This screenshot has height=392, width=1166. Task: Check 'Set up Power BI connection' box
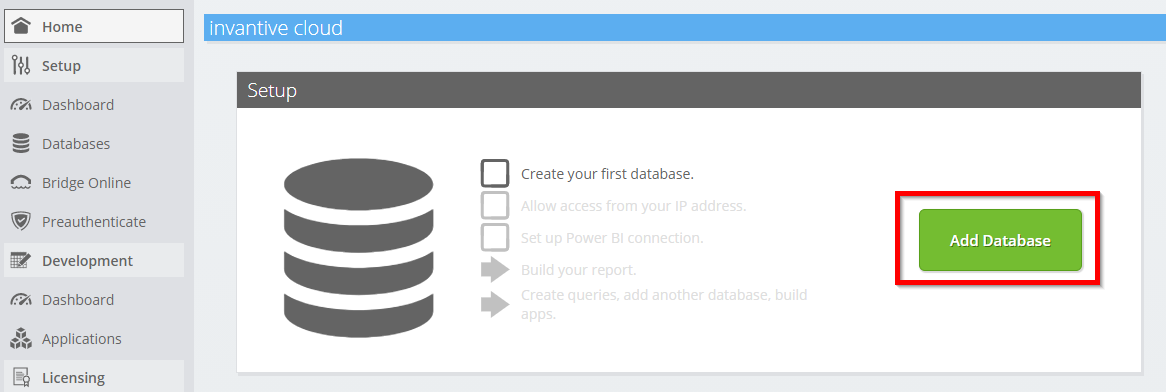[x=495, y=238]
